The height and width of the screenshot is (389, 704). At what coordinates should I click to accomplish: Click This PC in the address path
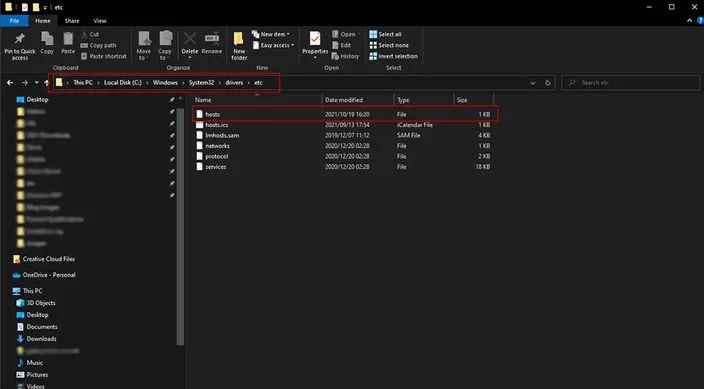click(x=83, y=83)
